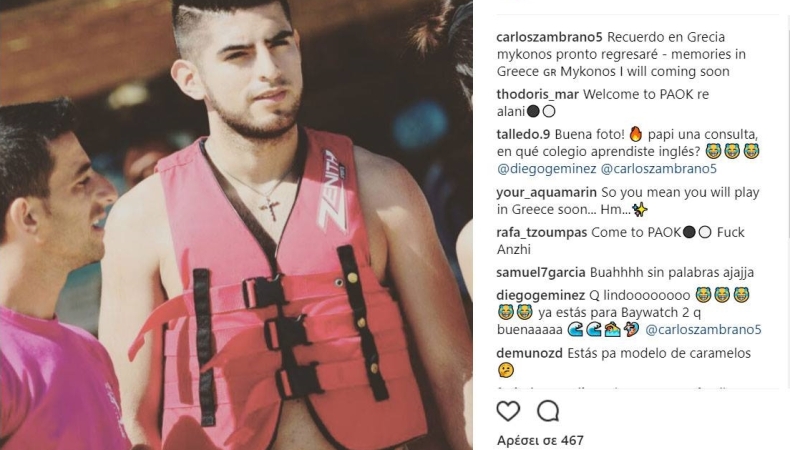Open rafa_tzoumpas commenter profile
Image resolution: width=790 pixels, height=450 pixels.
point(542,233)
